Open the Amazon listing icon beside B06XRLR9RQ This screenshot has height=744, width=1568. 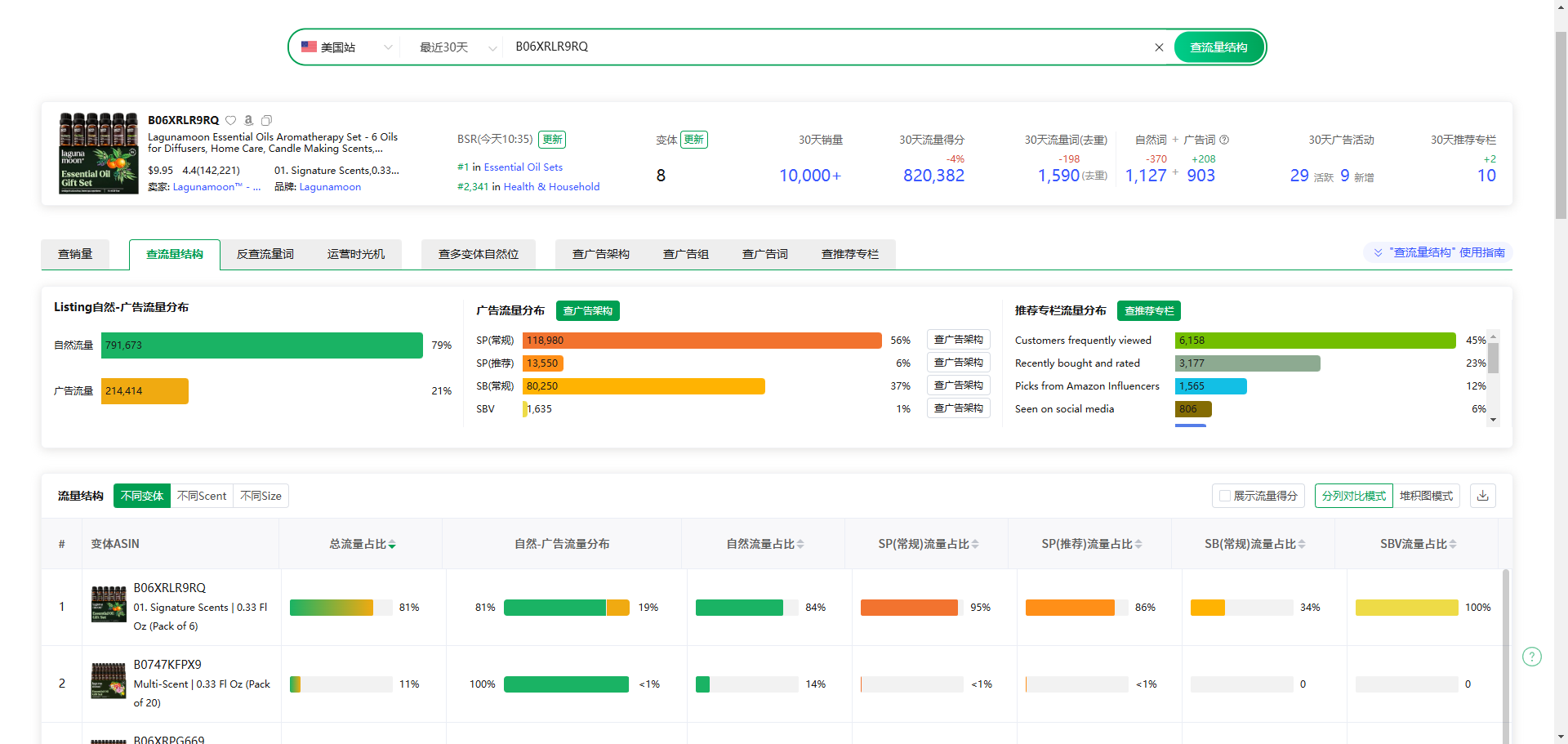tap(249, 120)
